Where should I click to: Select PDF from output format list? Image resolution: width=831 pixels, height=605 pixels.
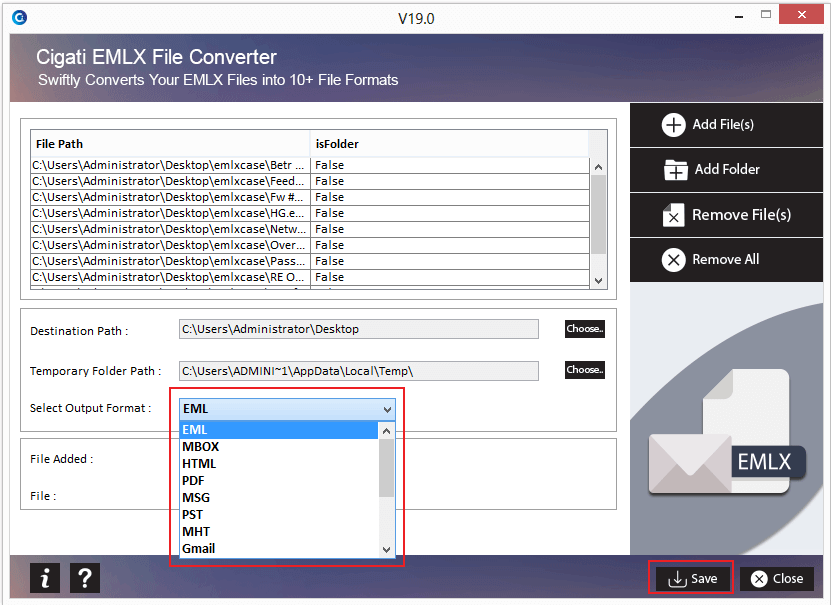pos(279,481)
